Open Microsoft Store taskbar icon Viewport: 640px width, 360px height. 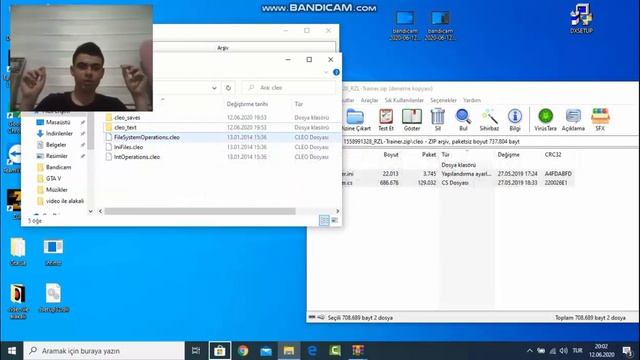point(220,351)
